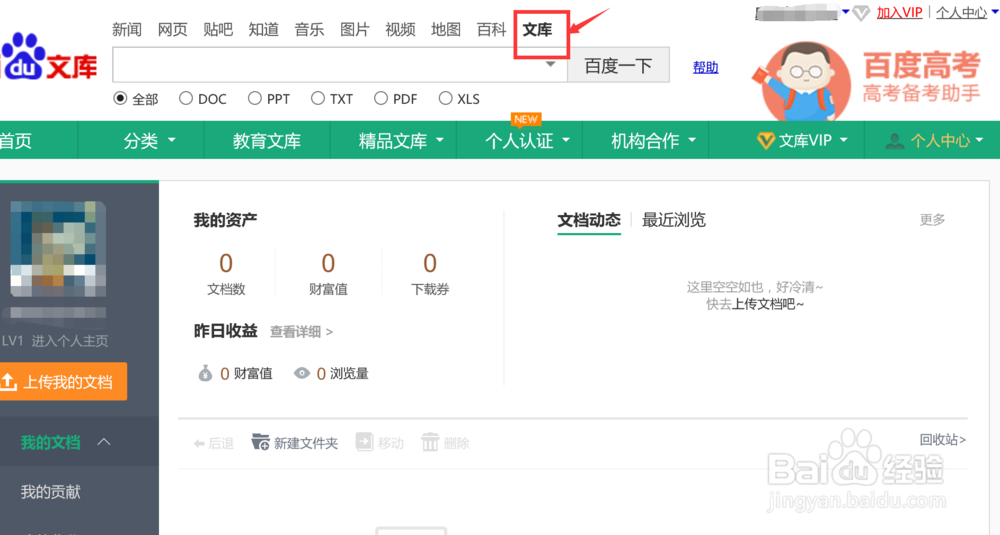Click the money bag icon beside 财富值

205,373
